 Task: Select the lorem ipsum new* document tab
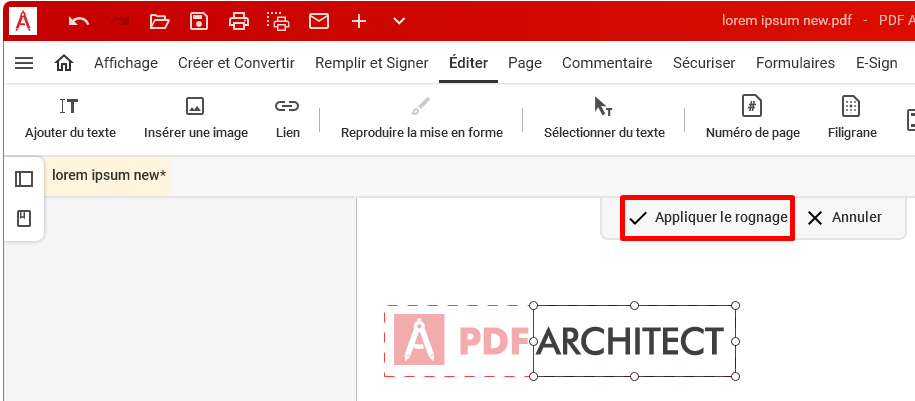click(109, 175)
